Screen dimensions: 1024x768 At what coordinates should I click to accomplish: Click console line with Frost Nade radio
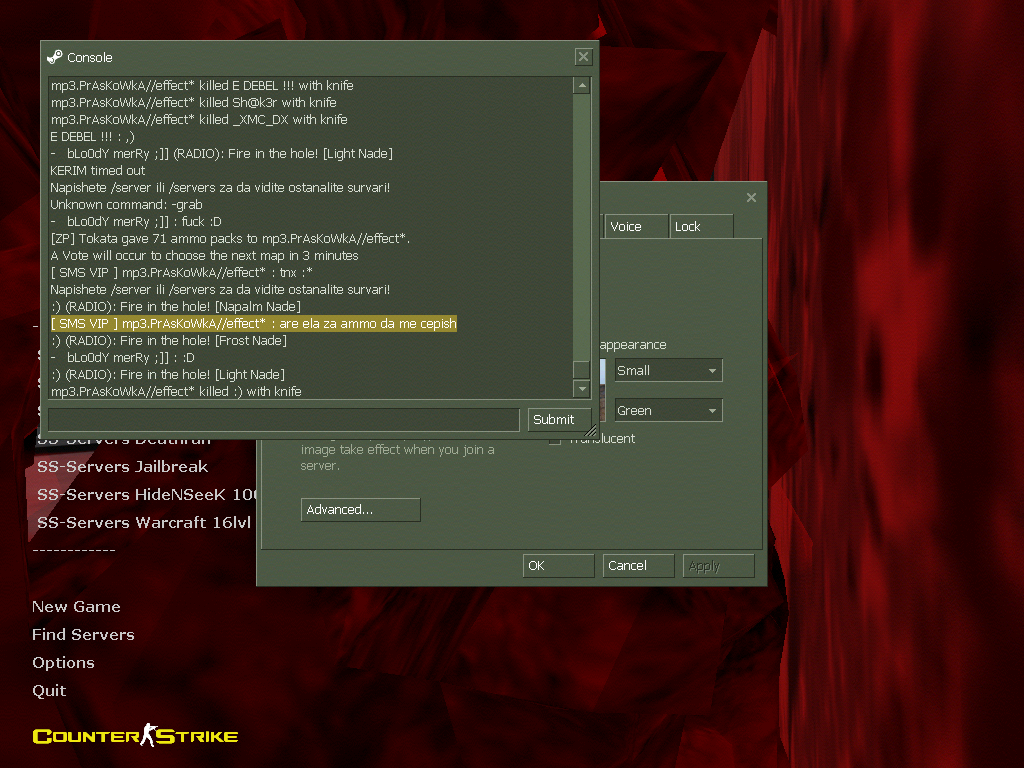168,340
